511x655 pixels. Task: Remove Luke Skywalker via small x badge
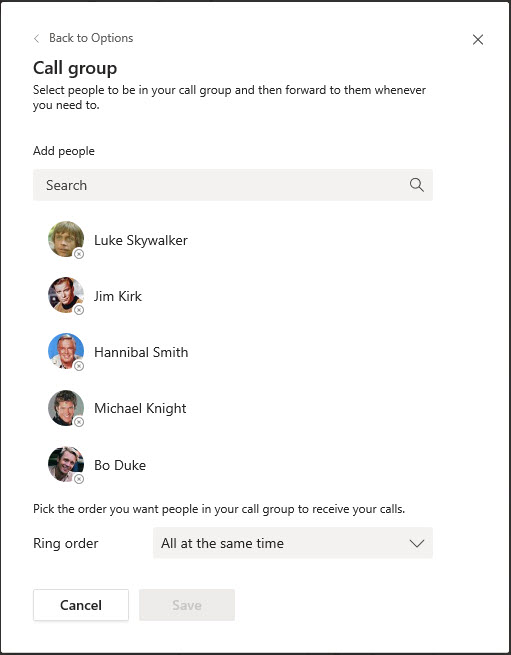point(79,254)
